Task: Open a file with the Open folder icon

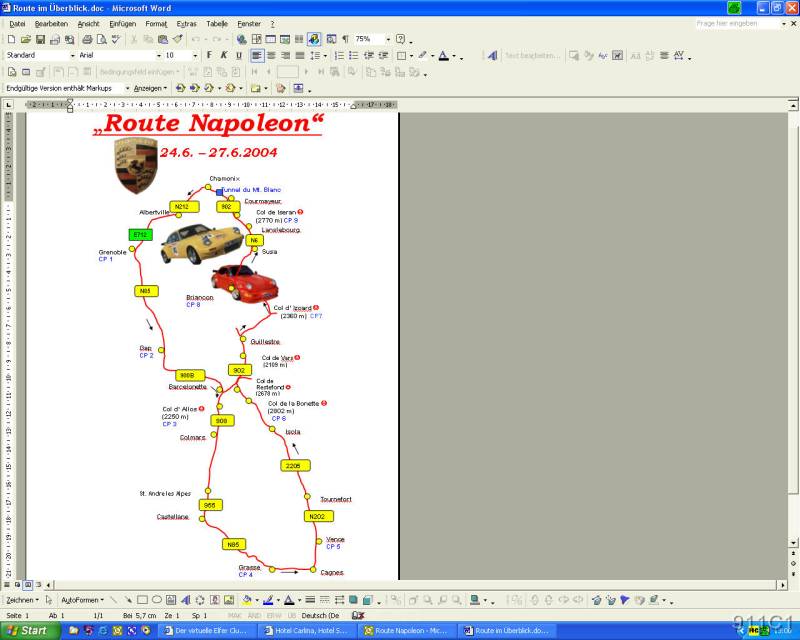Action: 26,39
